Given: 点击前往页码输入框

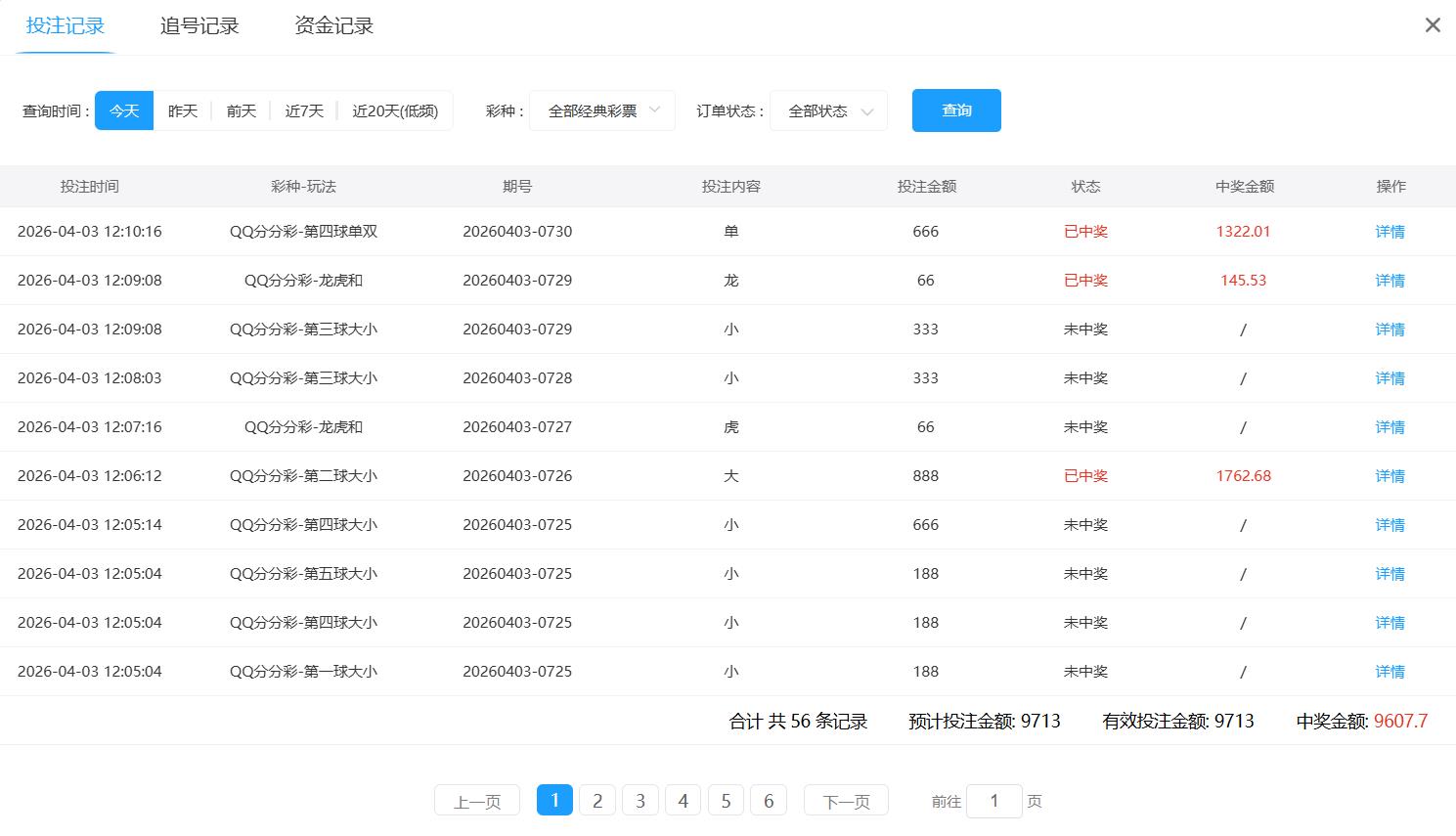Looking at the screenshot, I should [993, 800].
